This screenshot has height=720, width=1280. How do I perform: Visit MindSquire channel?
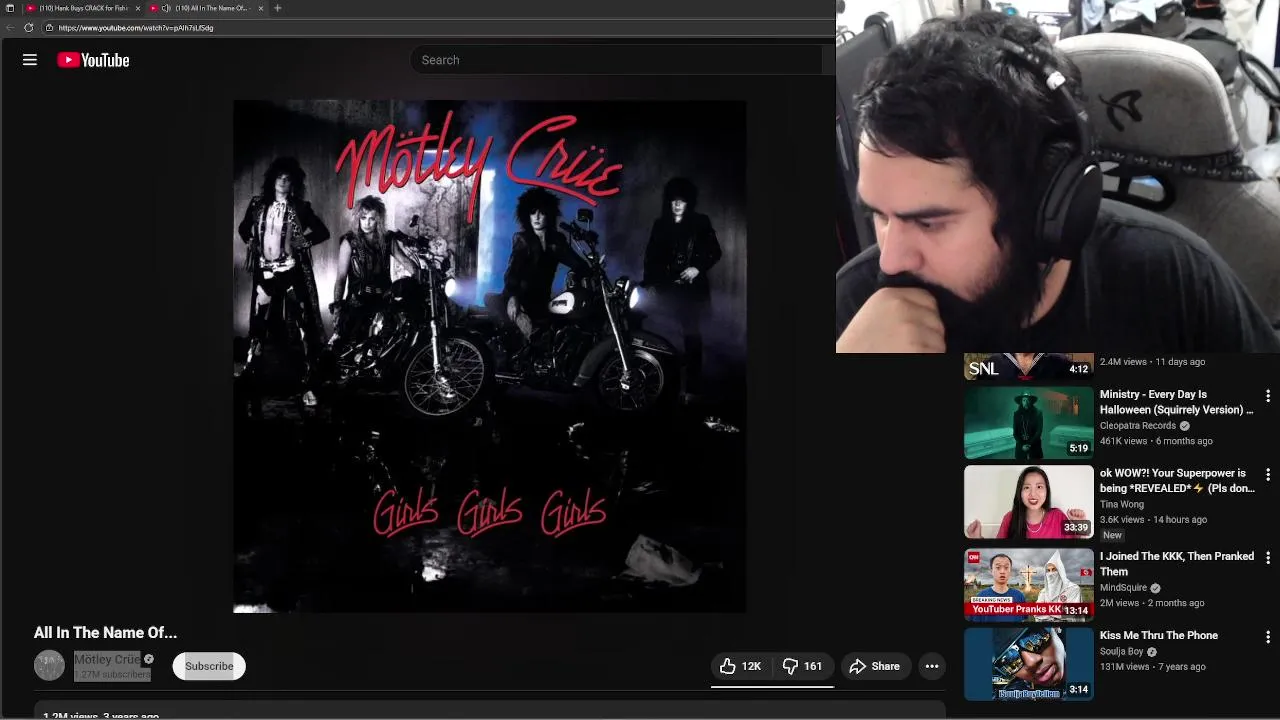pyautogui.click(x=1124, y=588)
